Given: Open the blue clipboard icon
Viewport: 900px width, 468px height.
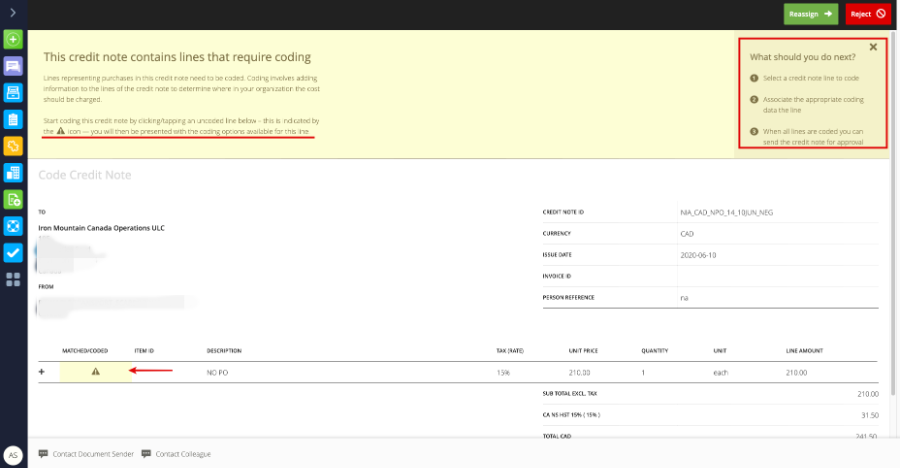Looking at the screenshot, I should [x=13, y=119].
